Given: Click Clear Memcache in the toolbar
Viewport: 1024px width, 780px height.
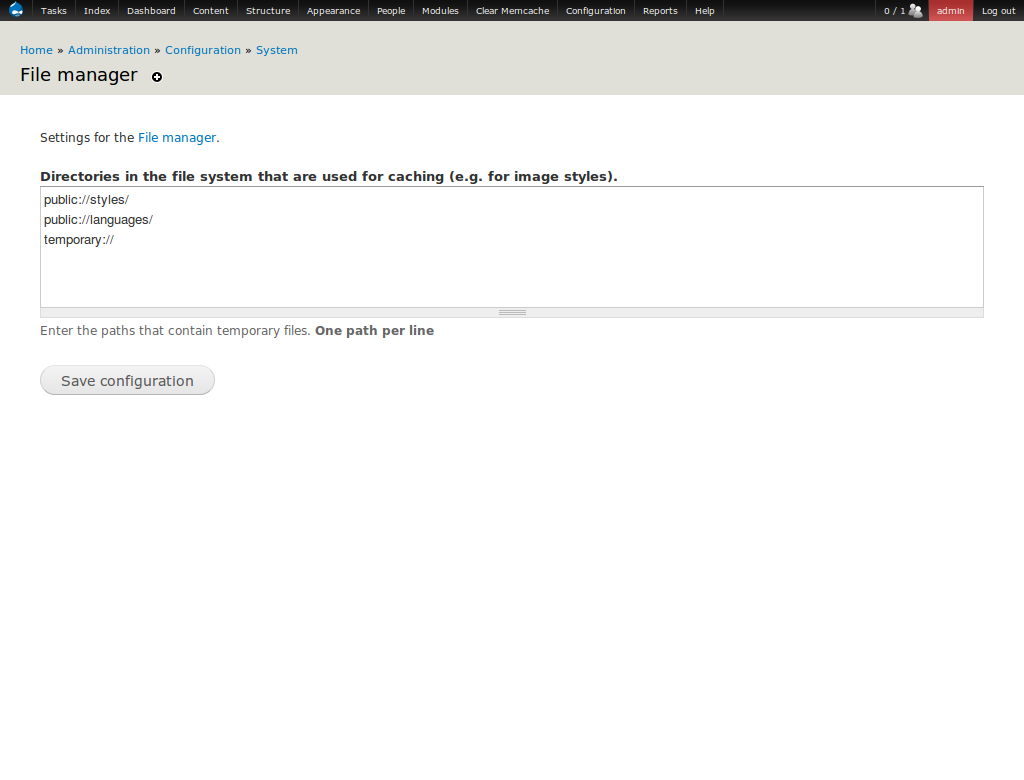Looking at the screenshot, I should 512,11.
